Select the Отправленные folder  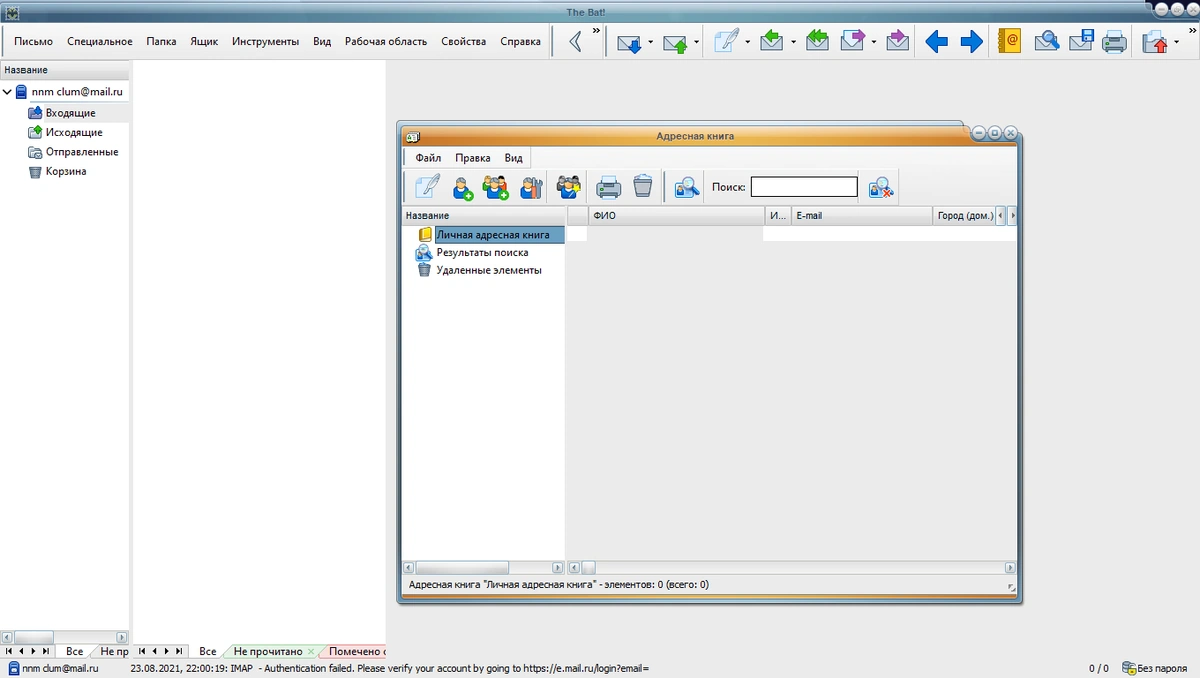click(x=82, y=152)
